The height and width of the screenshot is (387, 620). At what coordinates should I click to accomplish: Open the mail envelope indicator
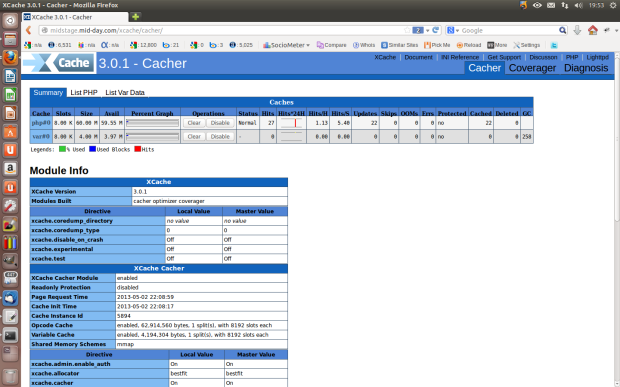click(551, 5)
